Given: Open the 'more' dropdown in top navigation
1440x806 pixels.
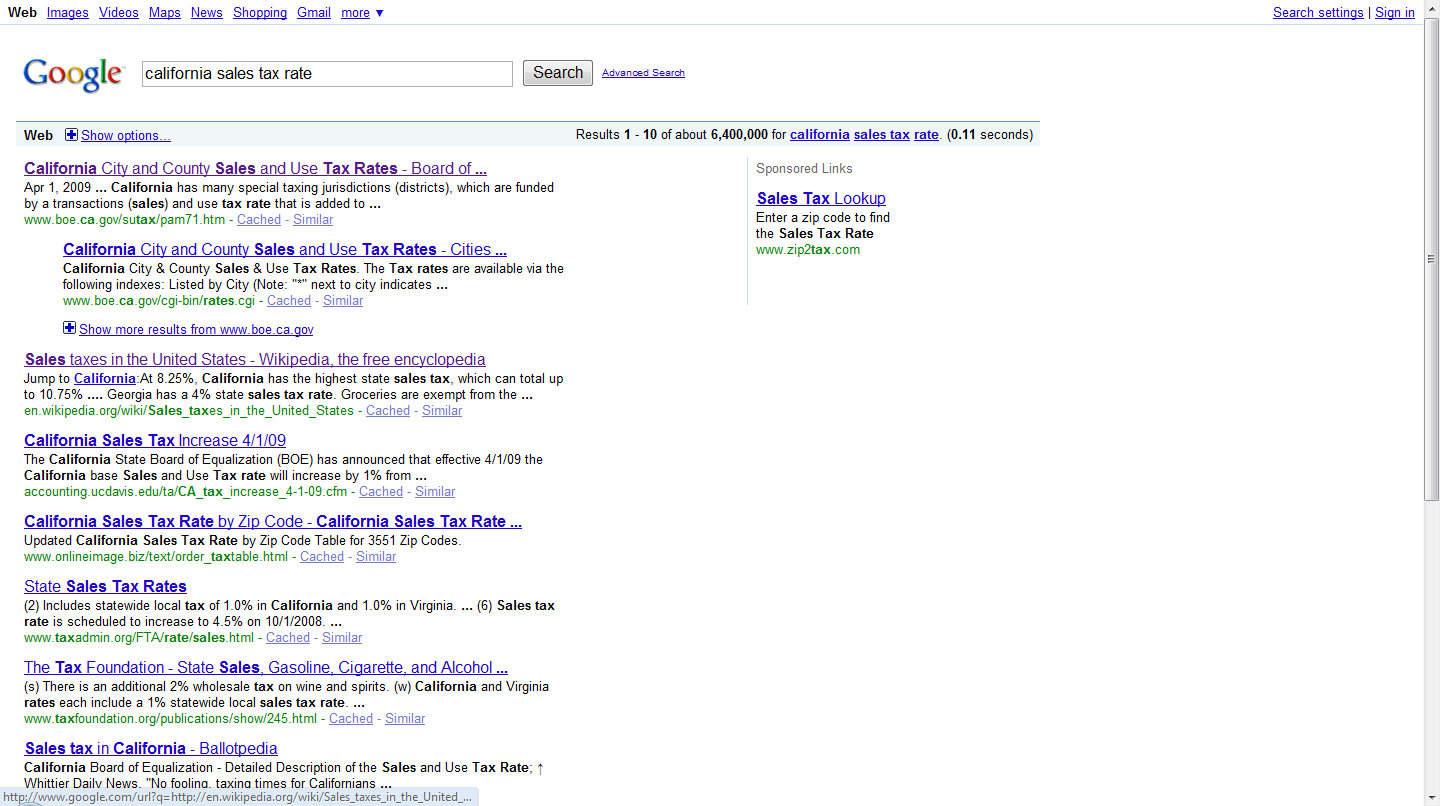Looking at the screenshot, I should pos(362,13).
